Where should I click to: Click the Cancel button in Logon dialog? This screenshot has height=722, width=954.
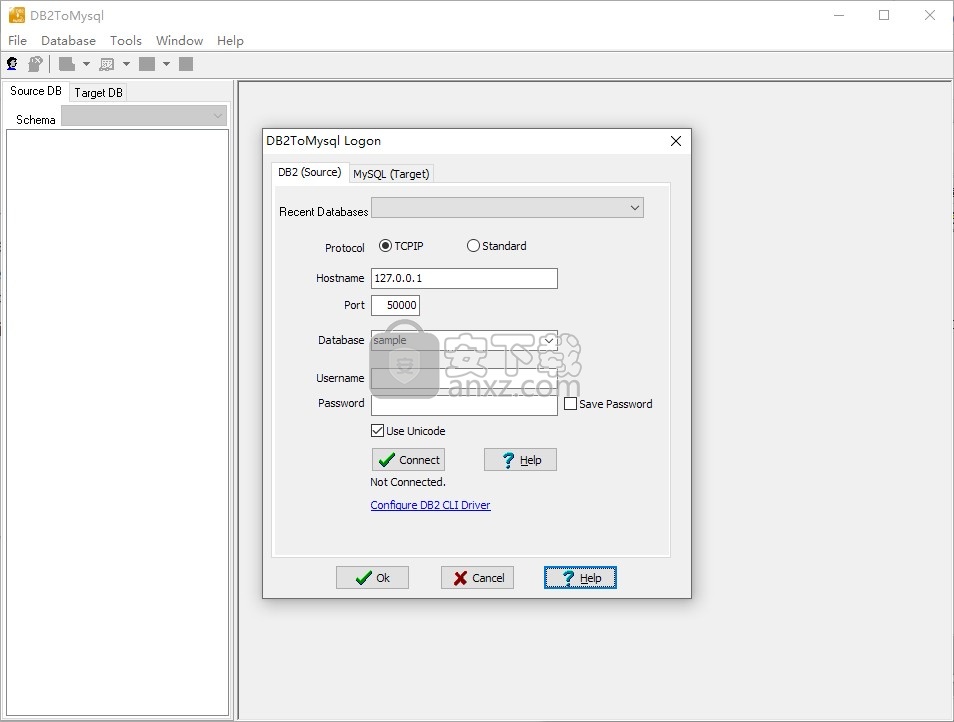point(478,578)
